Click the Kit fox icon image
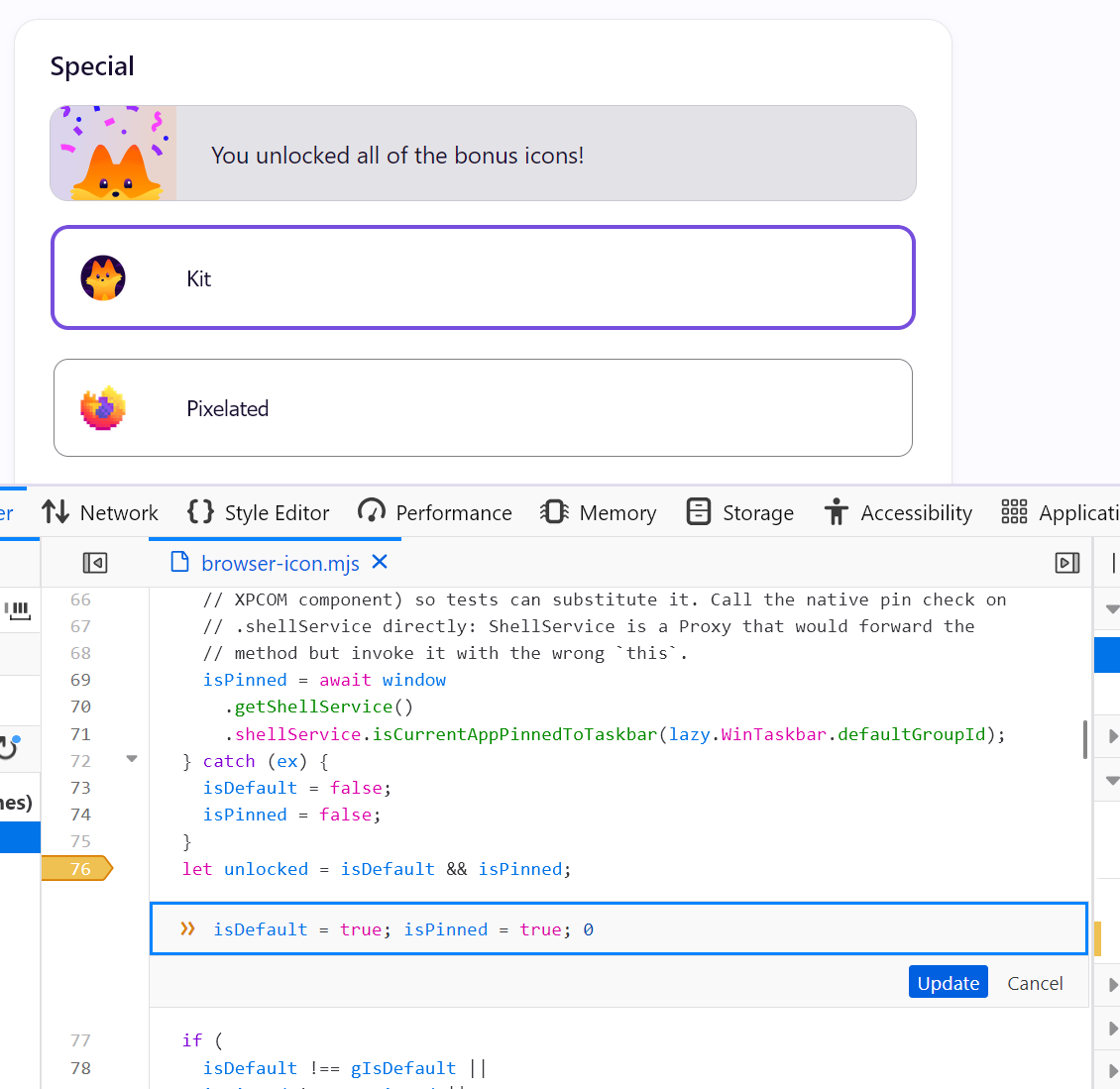Image resolution: width=1120 pixels, height=1089 pixels. 103,277
